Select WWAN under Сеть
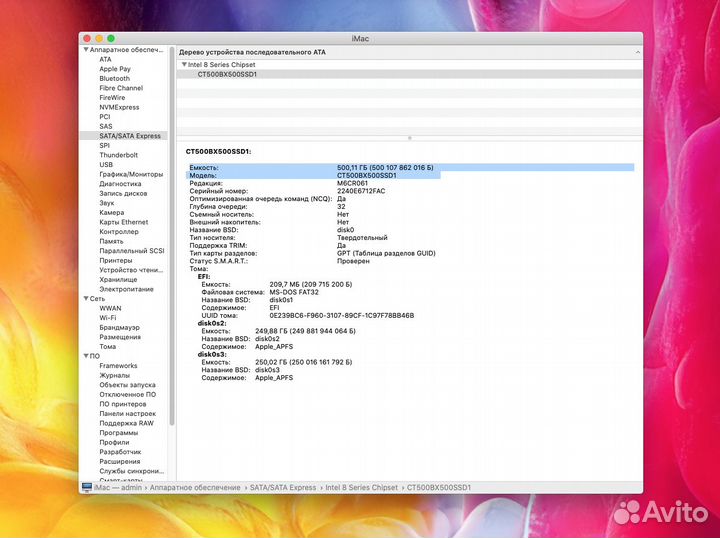Image resolution: width=720 pixels, height=538 pixels. [x=110, y=308]
